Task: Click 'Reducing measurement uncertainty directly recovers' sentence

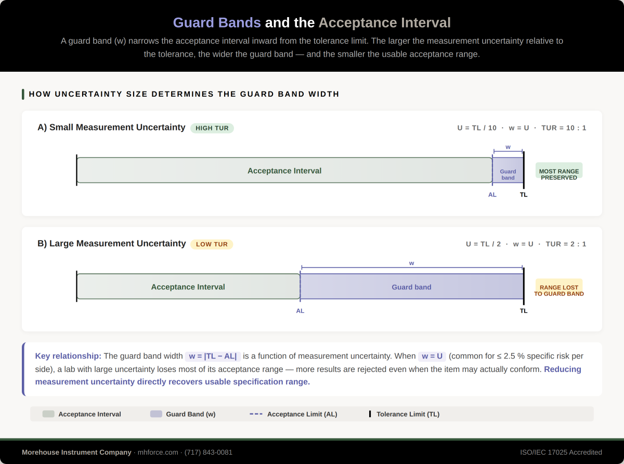Action: tap(308, 375)
